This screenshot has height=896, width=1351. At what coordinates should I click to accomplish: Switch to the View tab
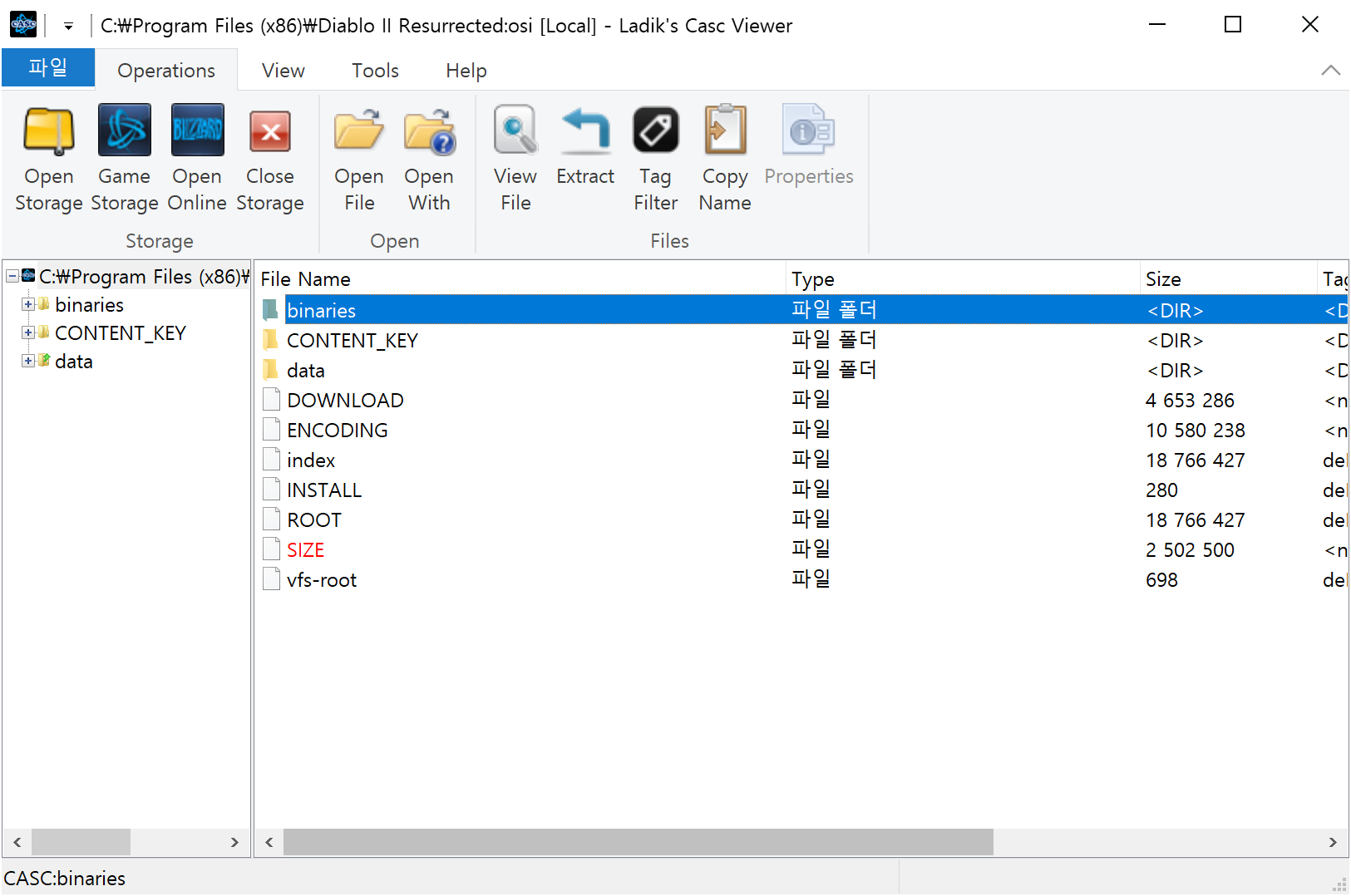coord(284,71)
